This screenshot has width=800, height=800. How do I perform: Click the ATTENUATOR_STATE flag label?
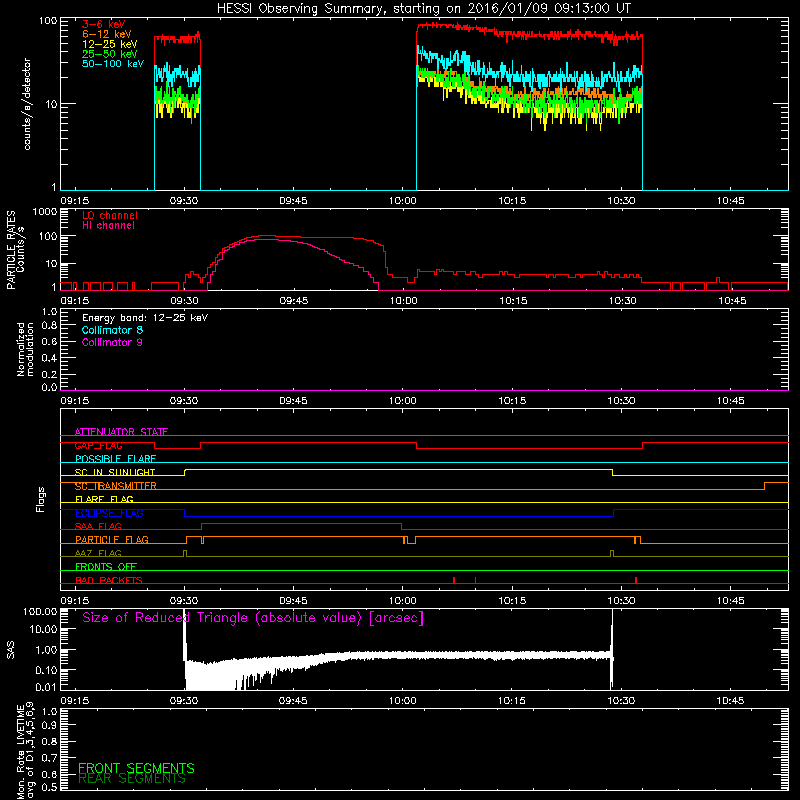point(121,432)
